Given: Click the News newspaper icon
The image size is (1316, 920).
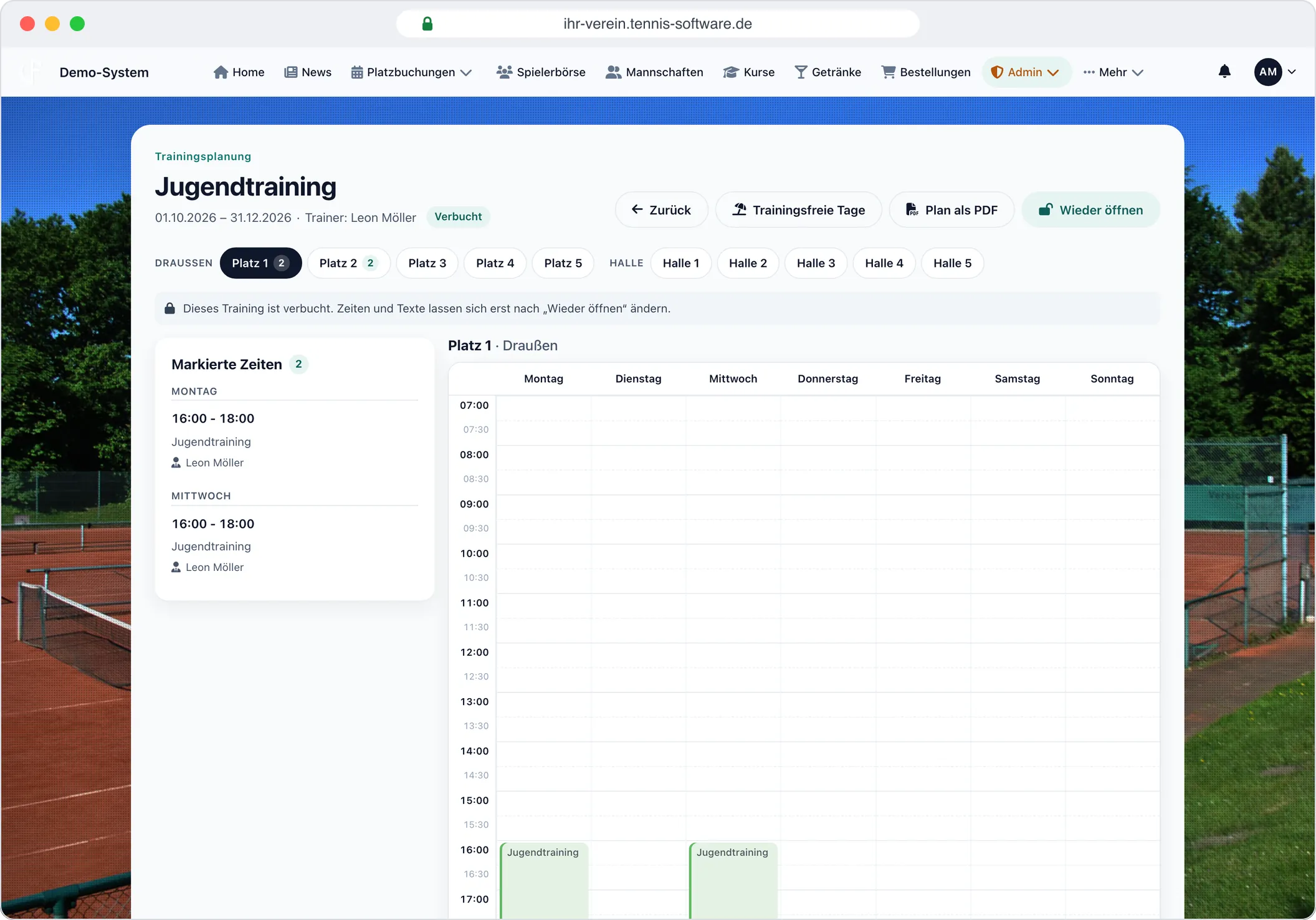Looking at the screenshot, I should [x=290, y=72].
